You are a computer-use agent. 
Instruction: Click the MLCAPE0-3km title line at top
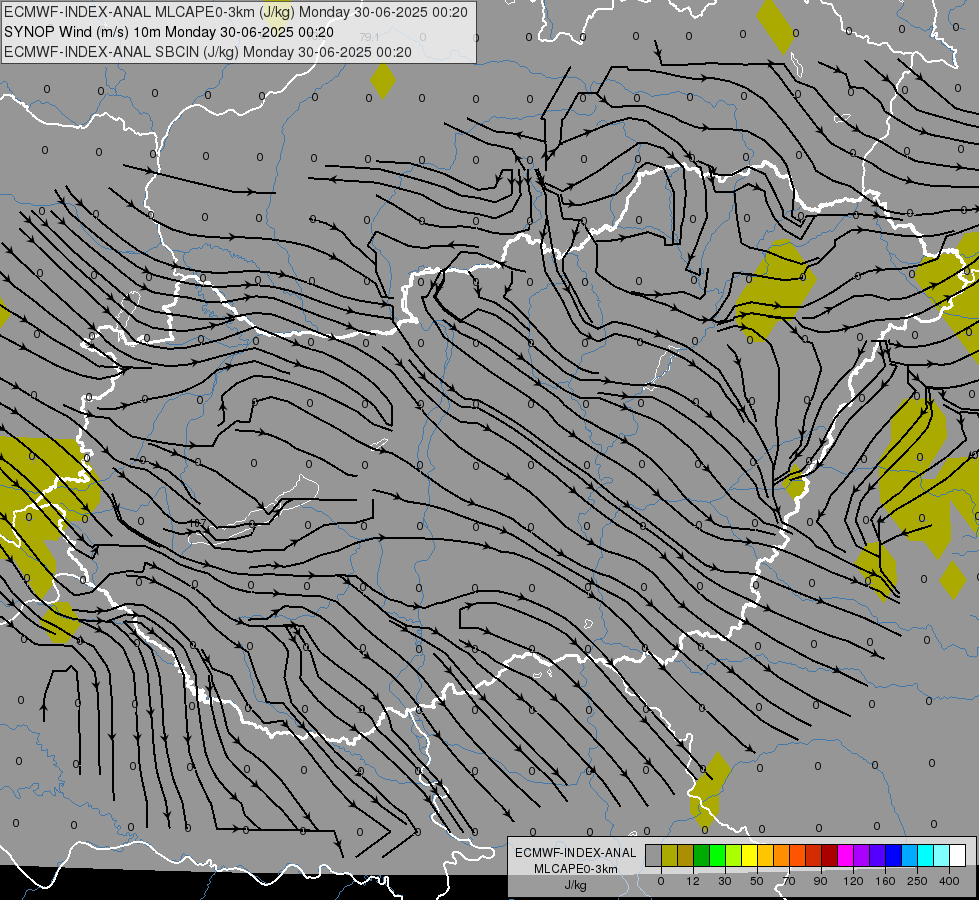tap(235, 12)
